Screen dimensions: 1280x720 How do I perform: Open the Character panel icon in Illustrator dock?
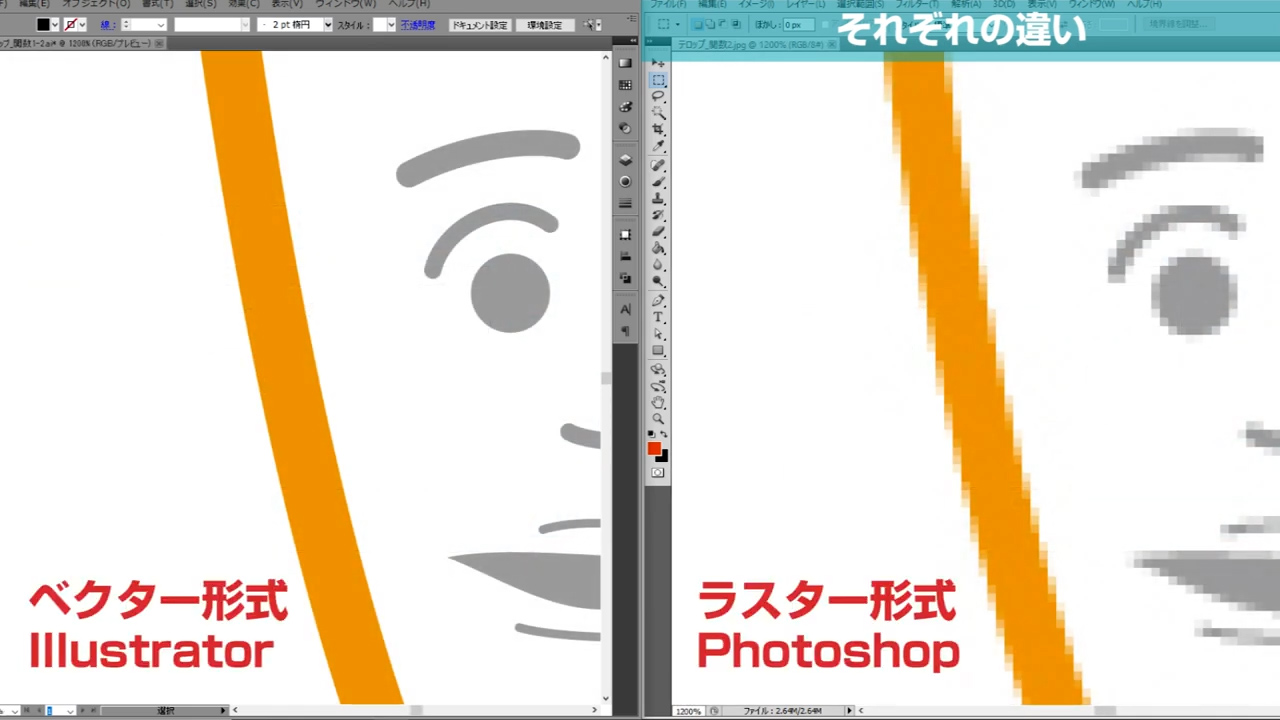(625, 310)
